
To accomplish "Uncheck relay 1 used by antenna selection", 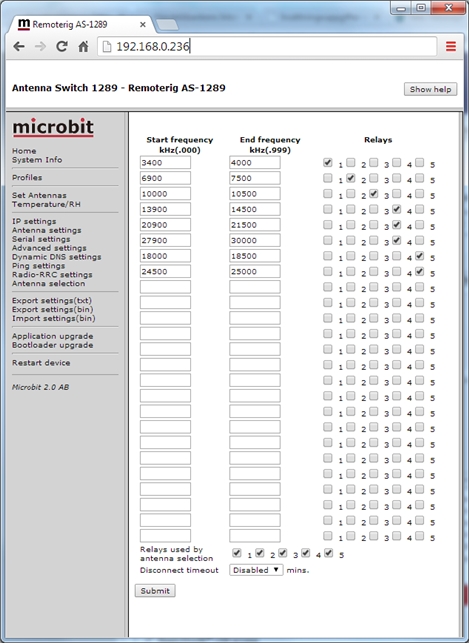I will click(236, 553).
